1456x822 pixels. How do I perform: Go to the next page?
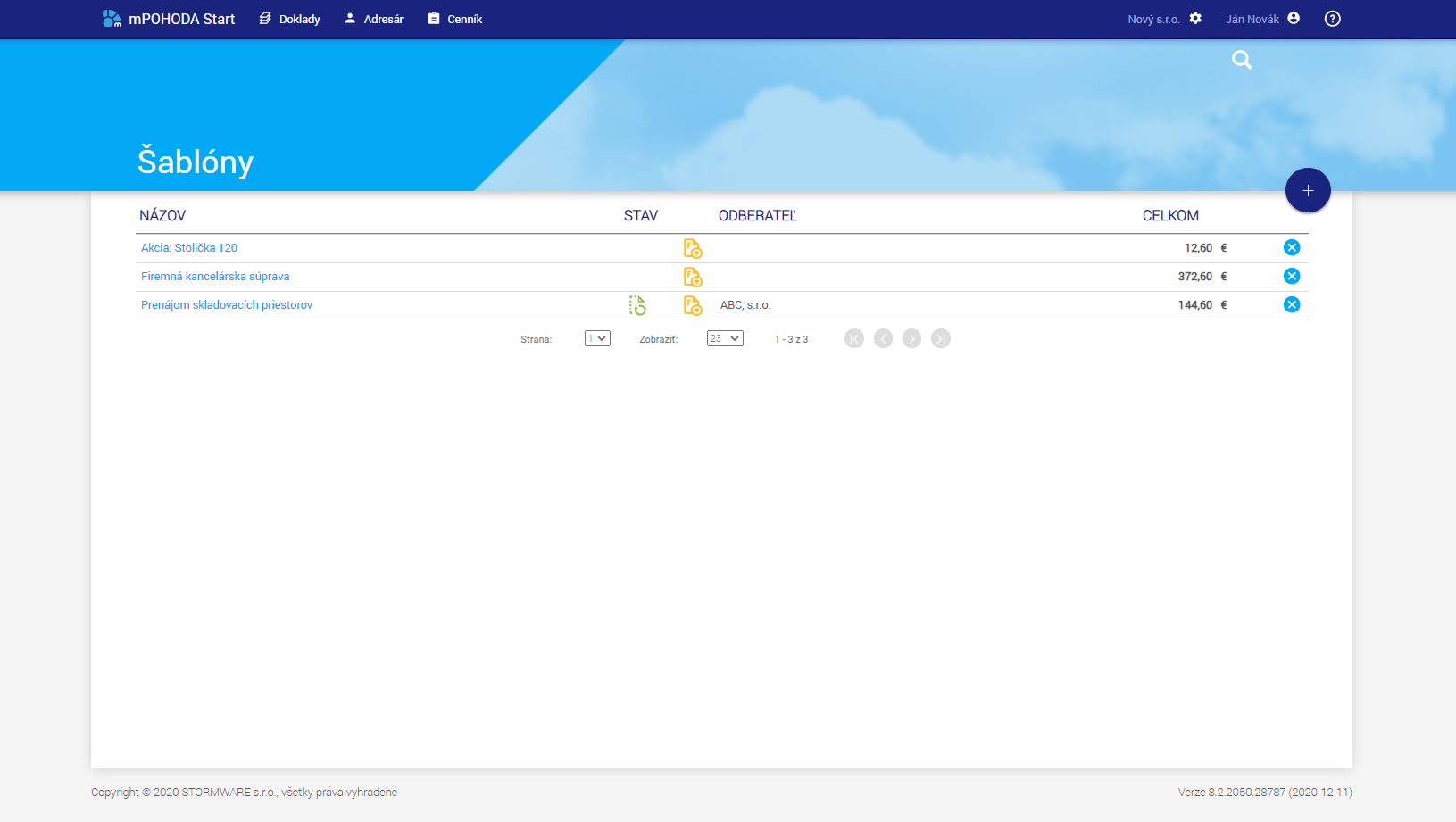[x=911, y=338]
